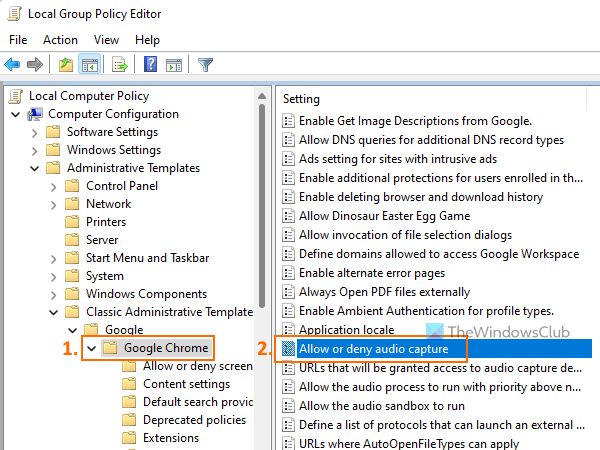The width and height of the screenshot is (600, 450).
Task: Click the tree pane scroll up arrow
Action: pos(262,96)
